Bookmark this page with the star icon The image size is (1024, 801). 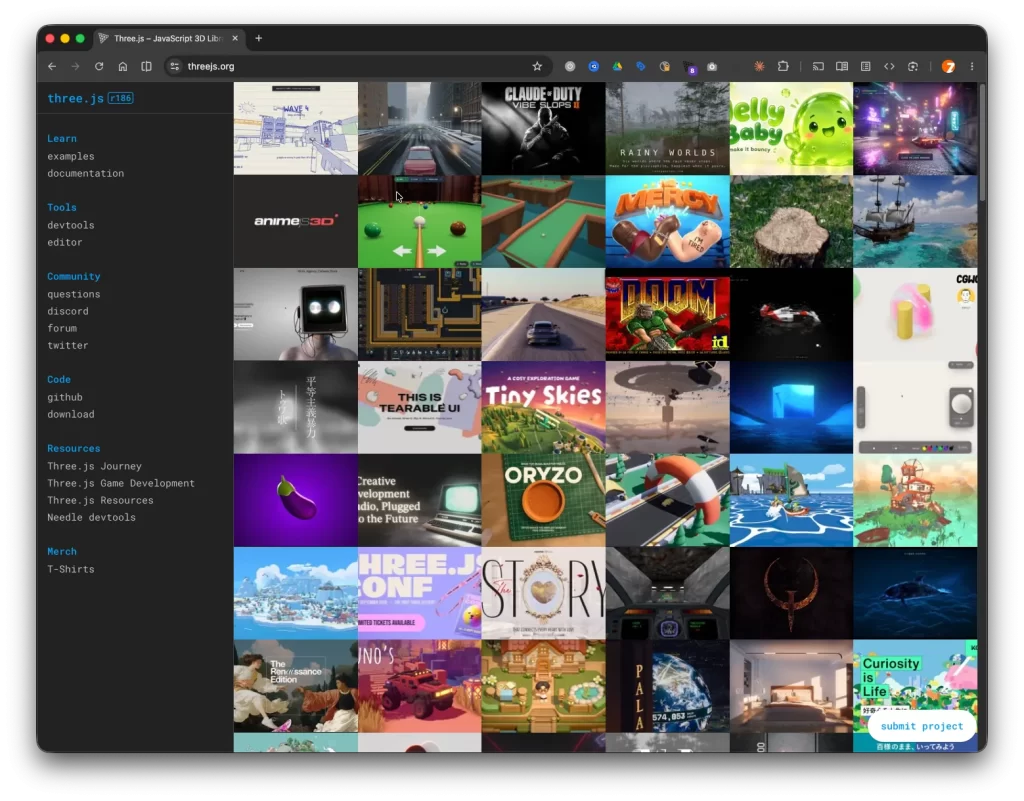click(537, 66)
